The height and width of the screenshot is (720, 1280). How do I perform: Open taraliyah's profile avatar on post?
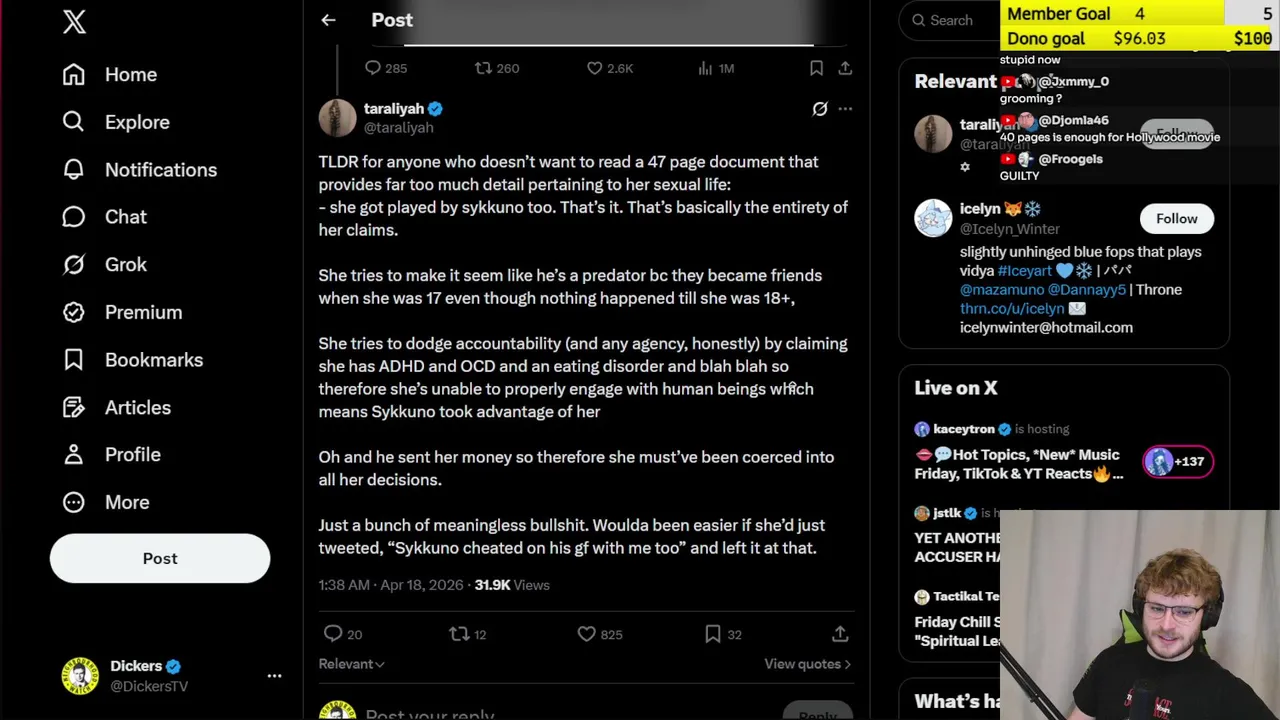click(337, 118)
